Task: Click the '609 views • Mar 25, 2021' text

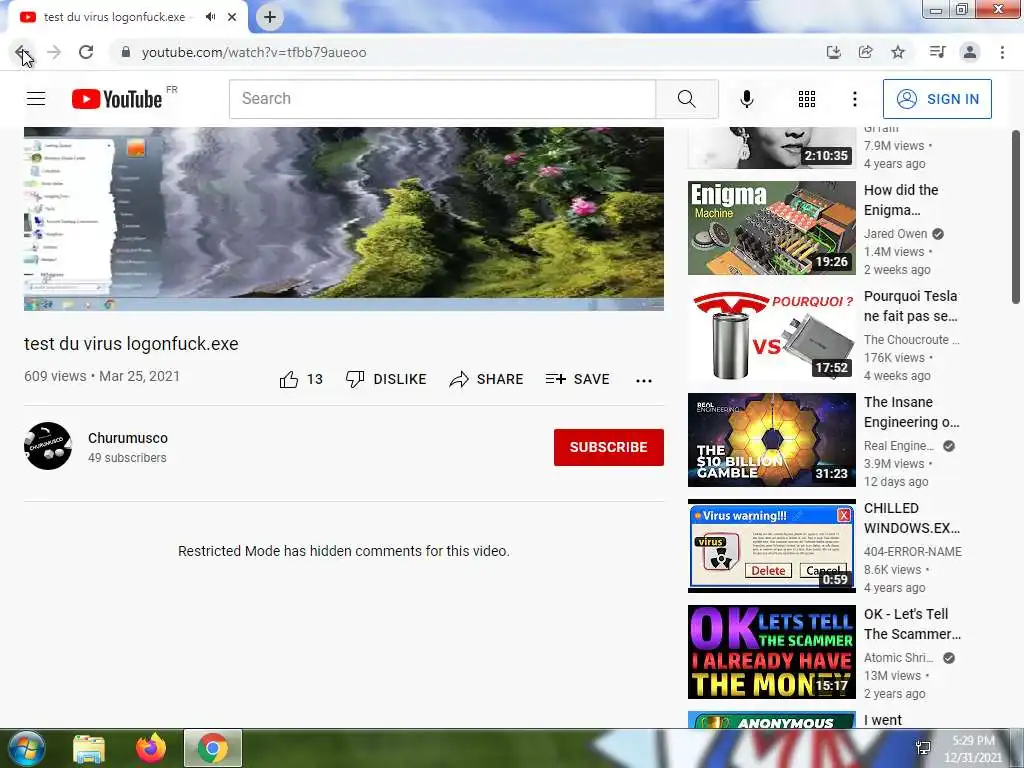Action: pos(102,376)
